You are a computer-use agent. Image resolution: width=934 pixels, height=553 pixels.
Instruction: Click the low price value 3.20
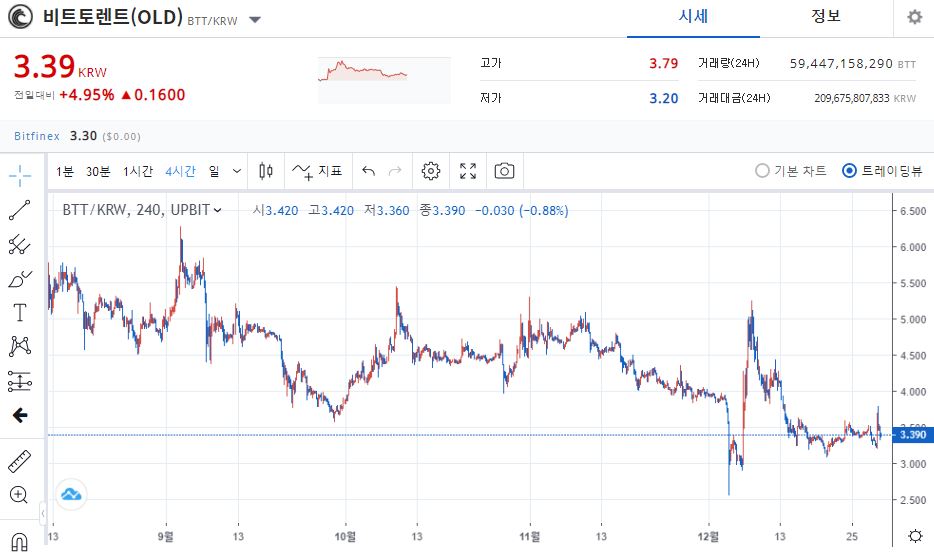coord(664,98)
